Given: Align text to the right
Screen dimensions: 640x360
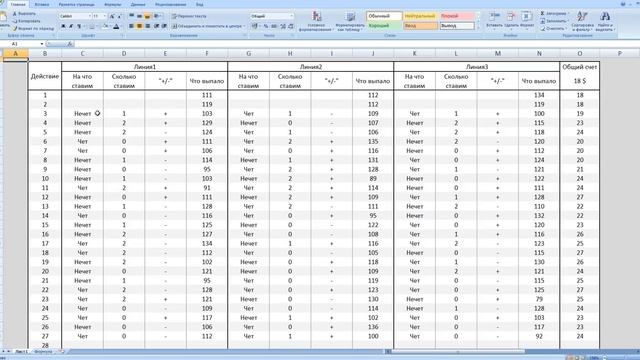Looking at the screenshot, I should 147,26.
